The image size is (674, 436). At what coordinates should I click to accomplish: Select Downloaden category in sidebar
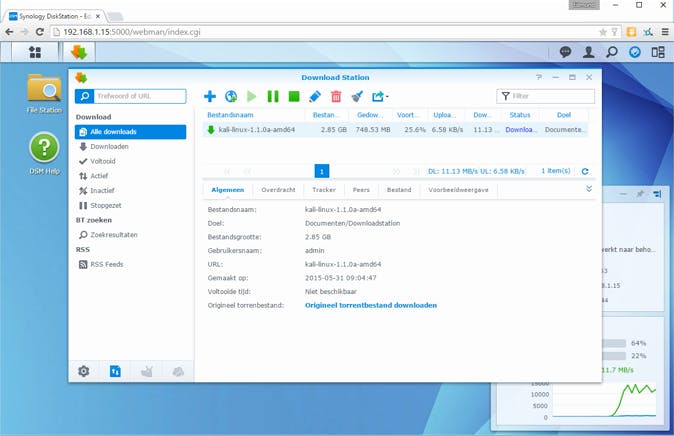tap(130, 147)
